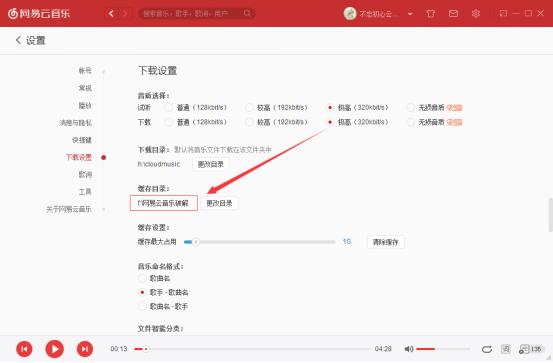Screen dimensions: 553x363
Task: Go back with the title bar back arrow
Action: (x=111, y=13)
